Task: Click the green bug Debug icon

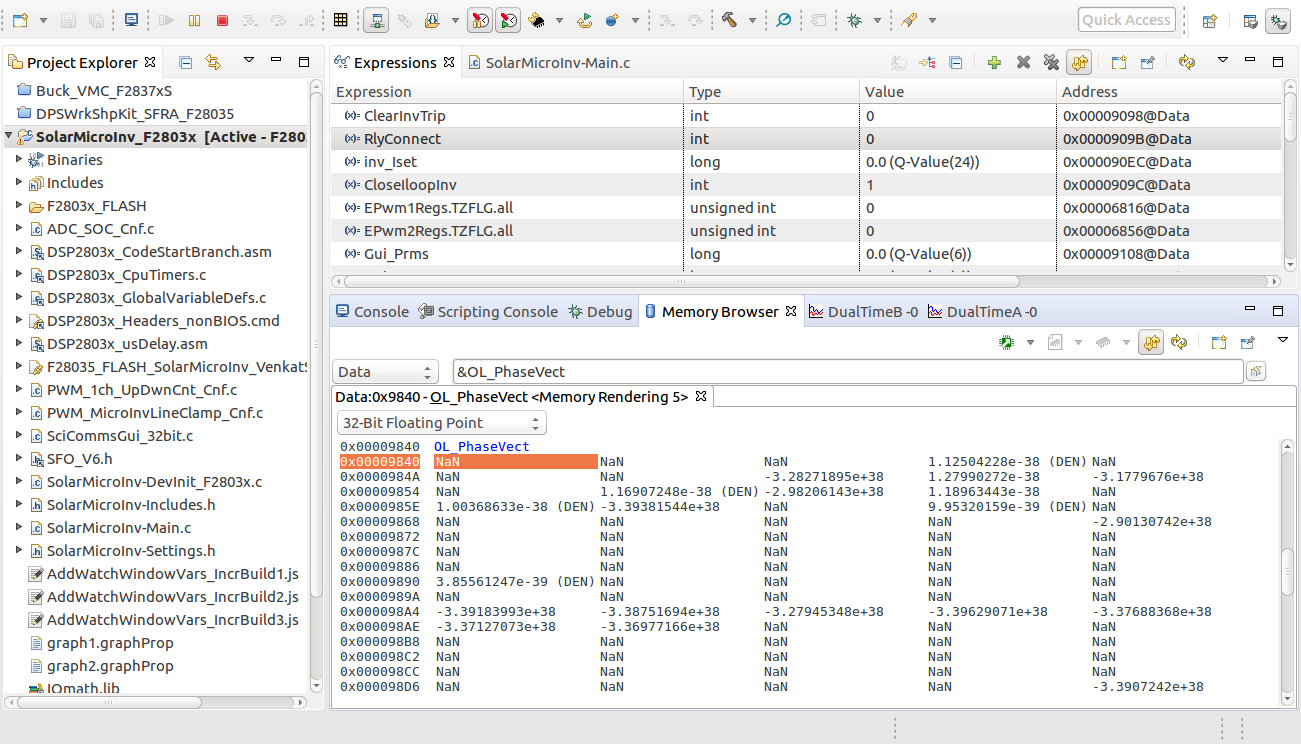Action: click(x=854, y=20)
